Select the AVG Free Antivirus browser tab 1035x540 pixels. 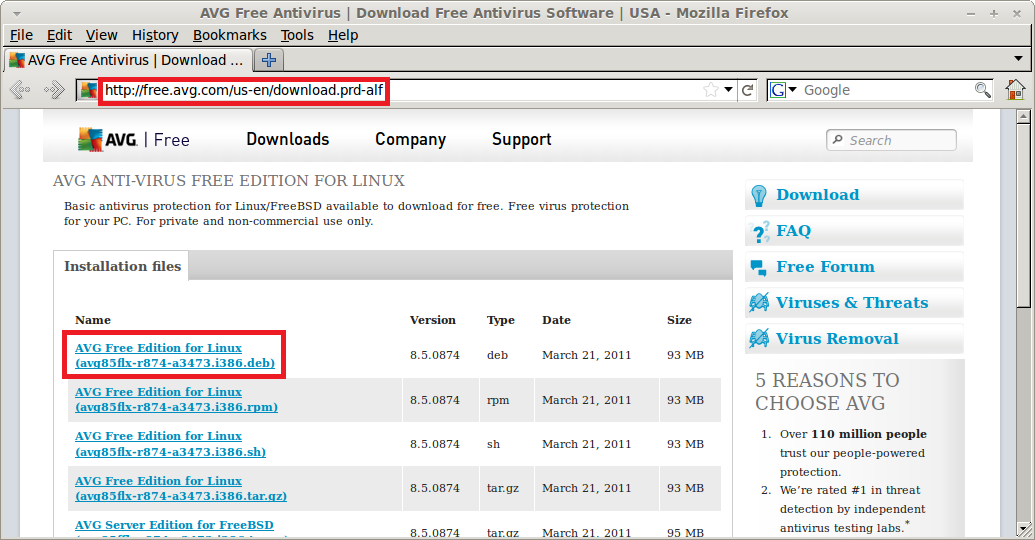(x=128, y=60)
